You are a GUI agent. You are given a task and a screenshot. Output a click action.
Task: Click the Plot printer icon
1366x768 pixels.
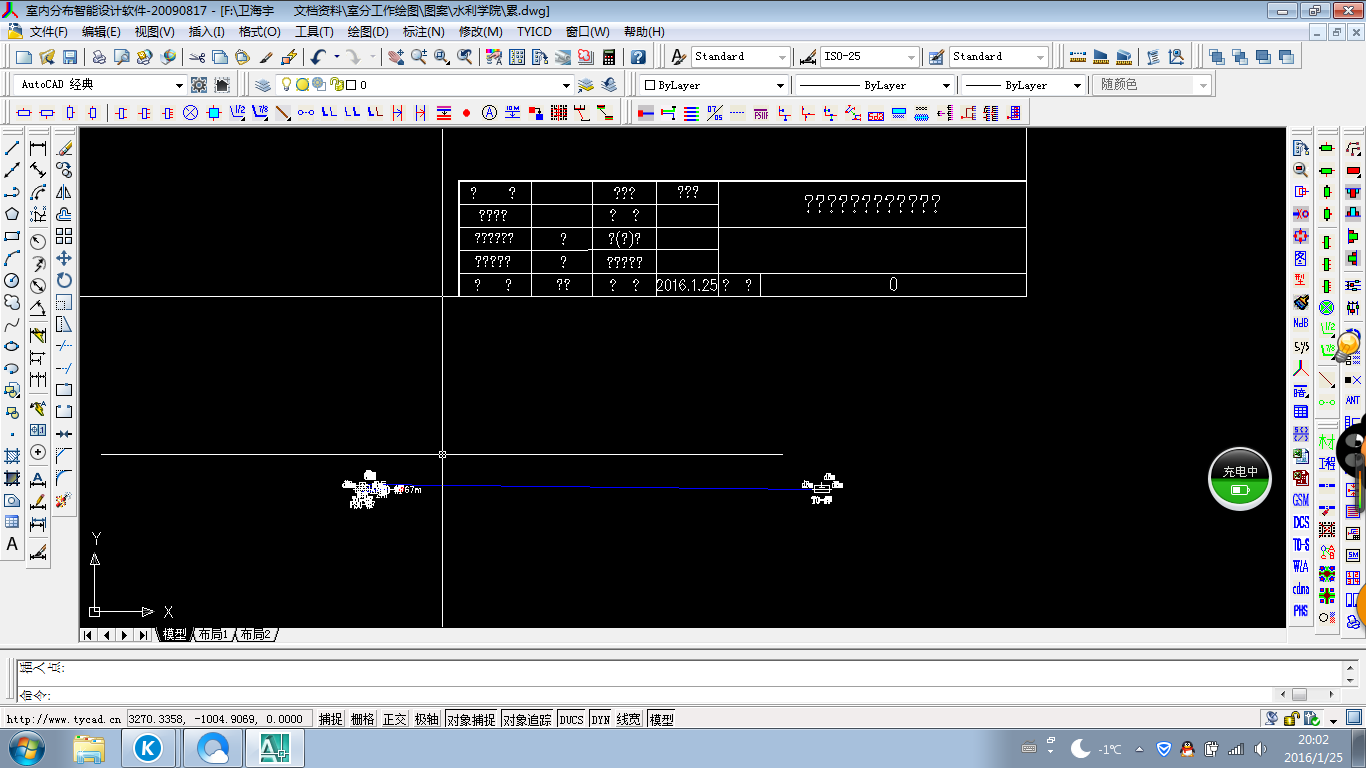click(100, 57)
